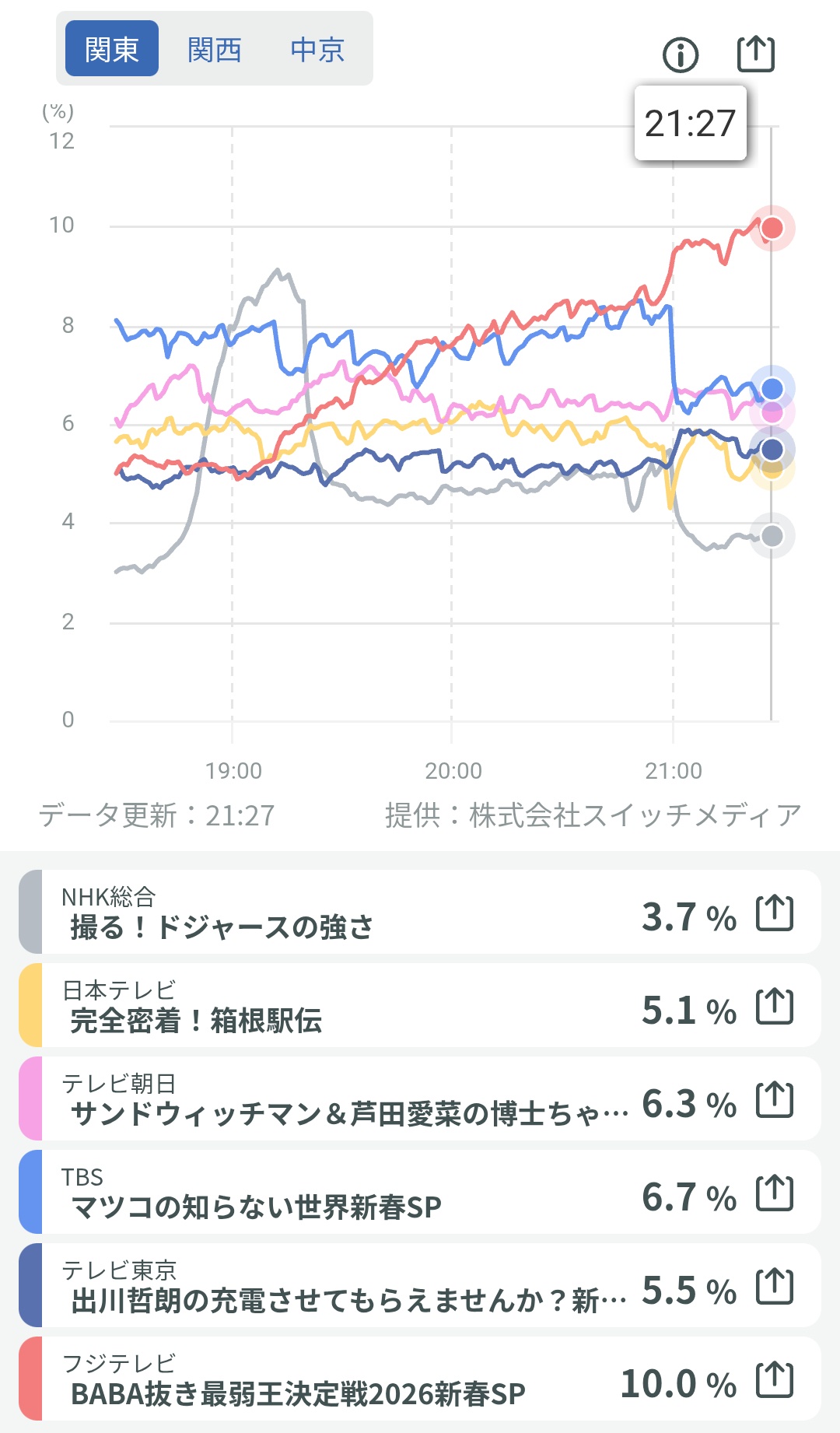Share the テレビ朝日 rating row

click(x=775, y=1099)
